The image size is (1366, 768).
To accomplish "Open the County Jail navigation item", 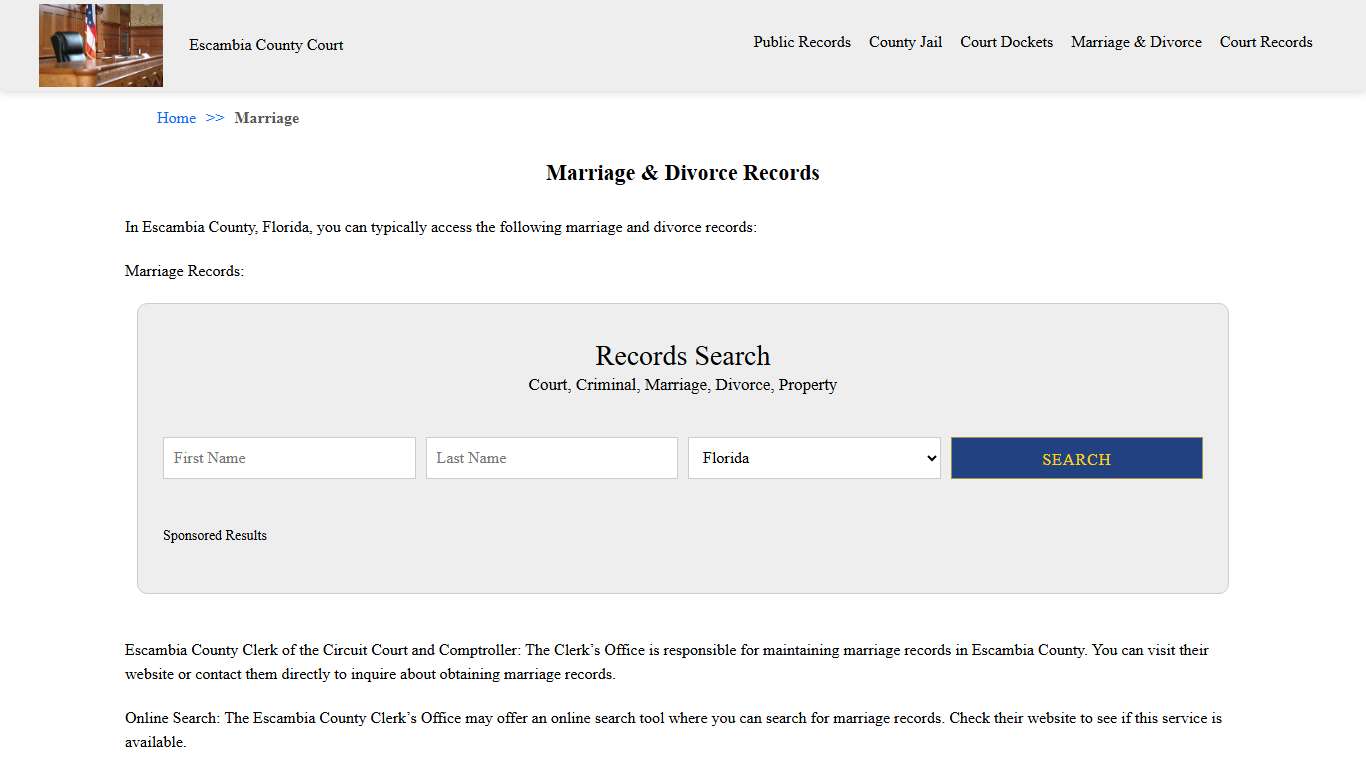I will coord(905,42).
